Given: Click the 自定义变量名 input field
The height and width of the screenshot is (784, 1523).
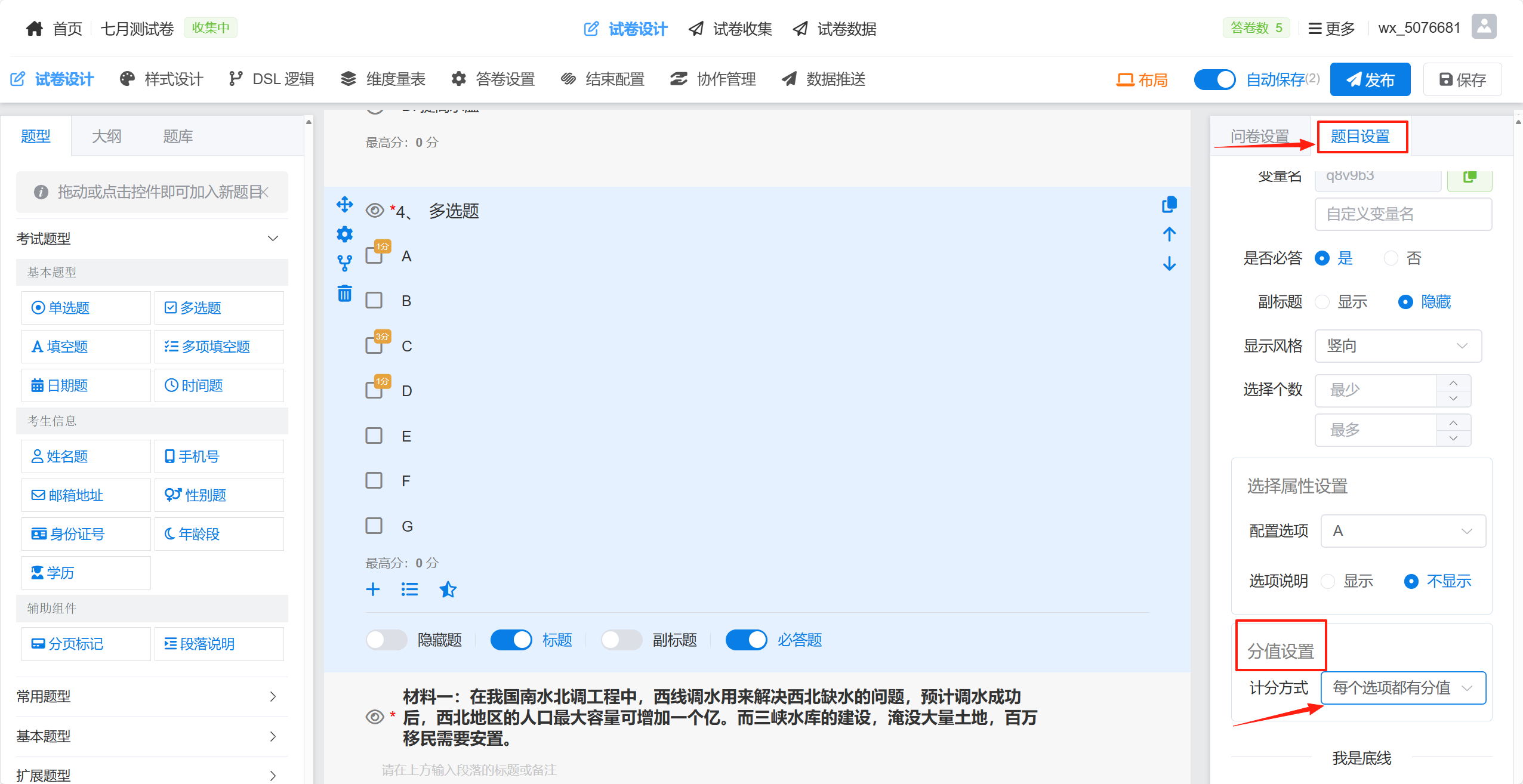Looking at the screenshot, I should click(1402, 214).
